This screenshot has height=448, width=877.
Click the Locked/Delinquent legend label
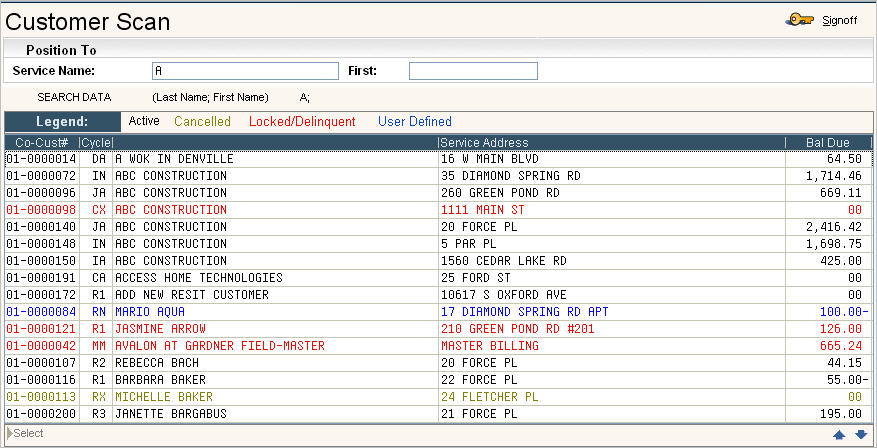[302, 121]
